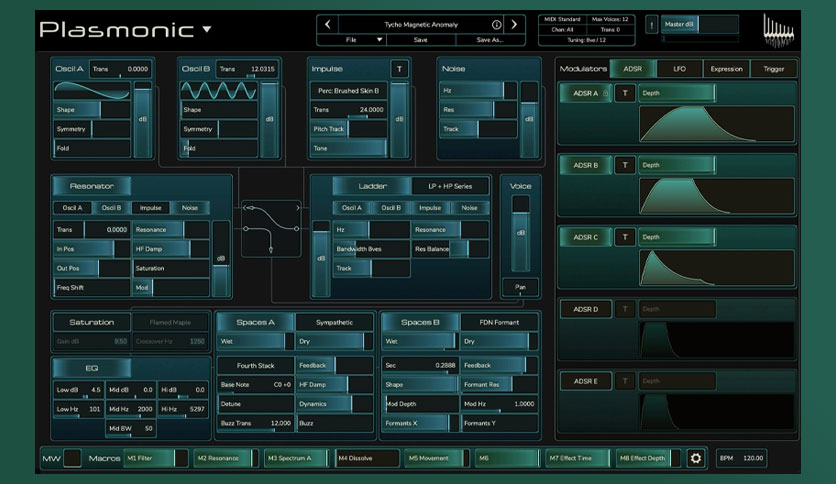This screenshot has height=484, width=836.
Task: Click the waveform logo icon at top right
Action: pos(778,31)
